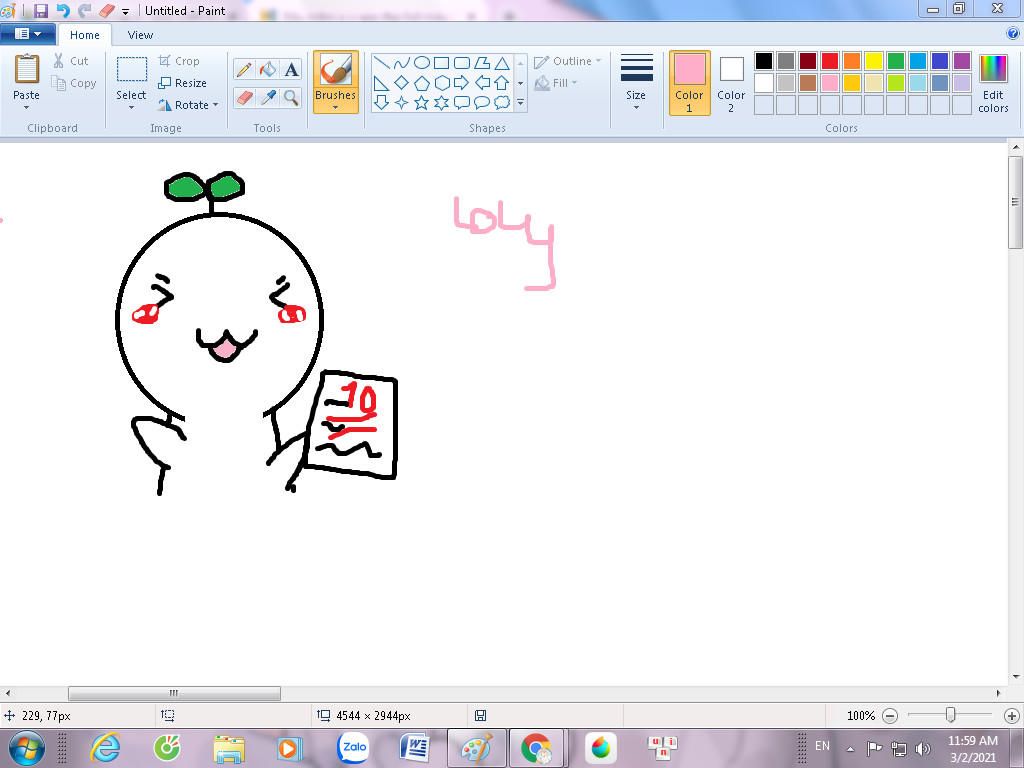Expand the Select options arrow
1024x768 pixels.
[131, 107]
